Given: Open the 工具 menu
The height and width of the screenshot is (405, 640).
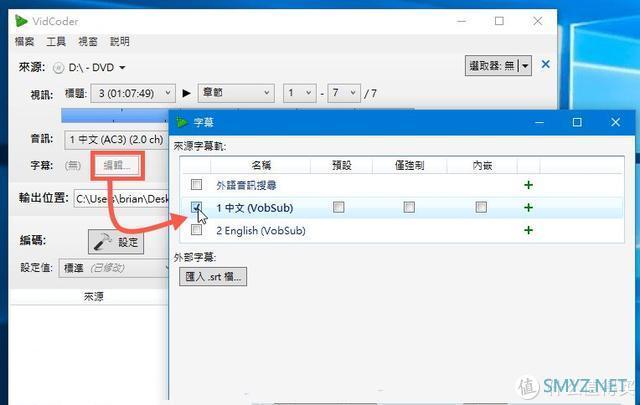Looking at the screenshot, I should [x=56, y=41].
